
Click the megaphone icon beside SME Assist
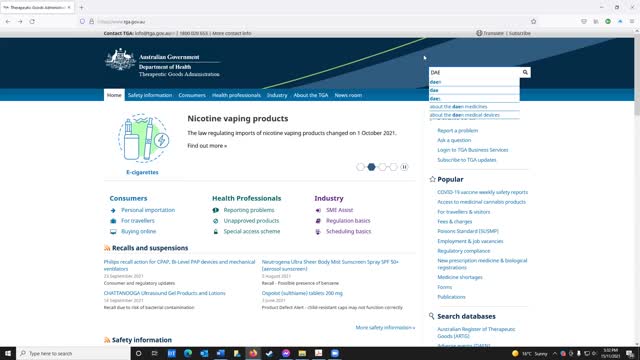tap(318, 210)
